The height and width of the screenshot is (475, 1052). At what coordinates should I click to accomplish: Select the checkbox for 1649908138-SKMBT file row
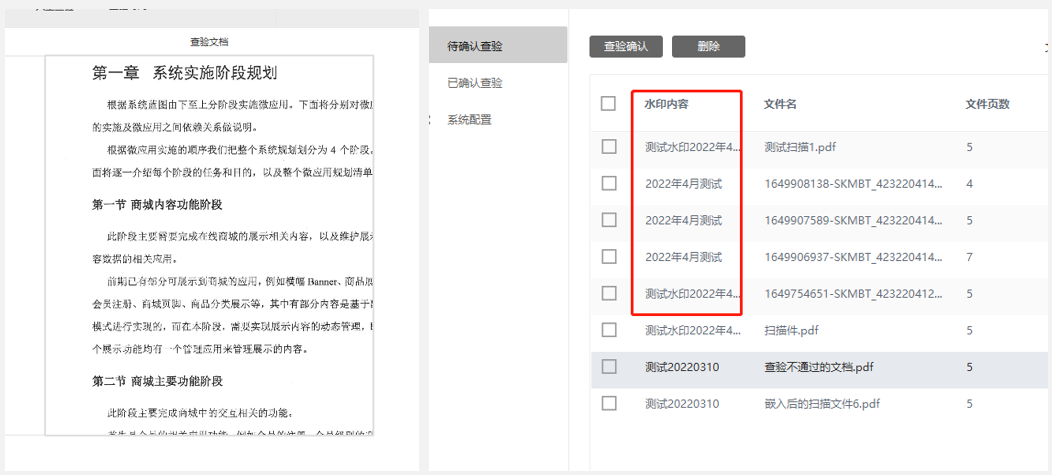[x=609, y=184]
